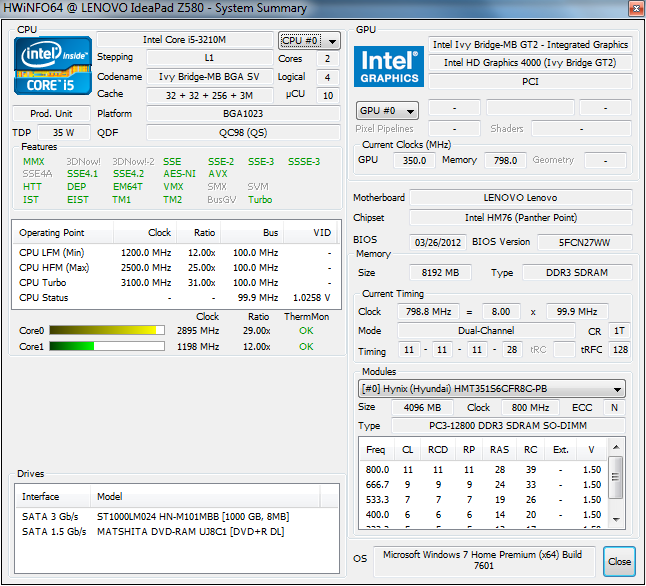Image resolution: width=646 pixels, height=586 pixels.
Task: Expand the Hynix memory module dropdown
Action: pos(492,389)
